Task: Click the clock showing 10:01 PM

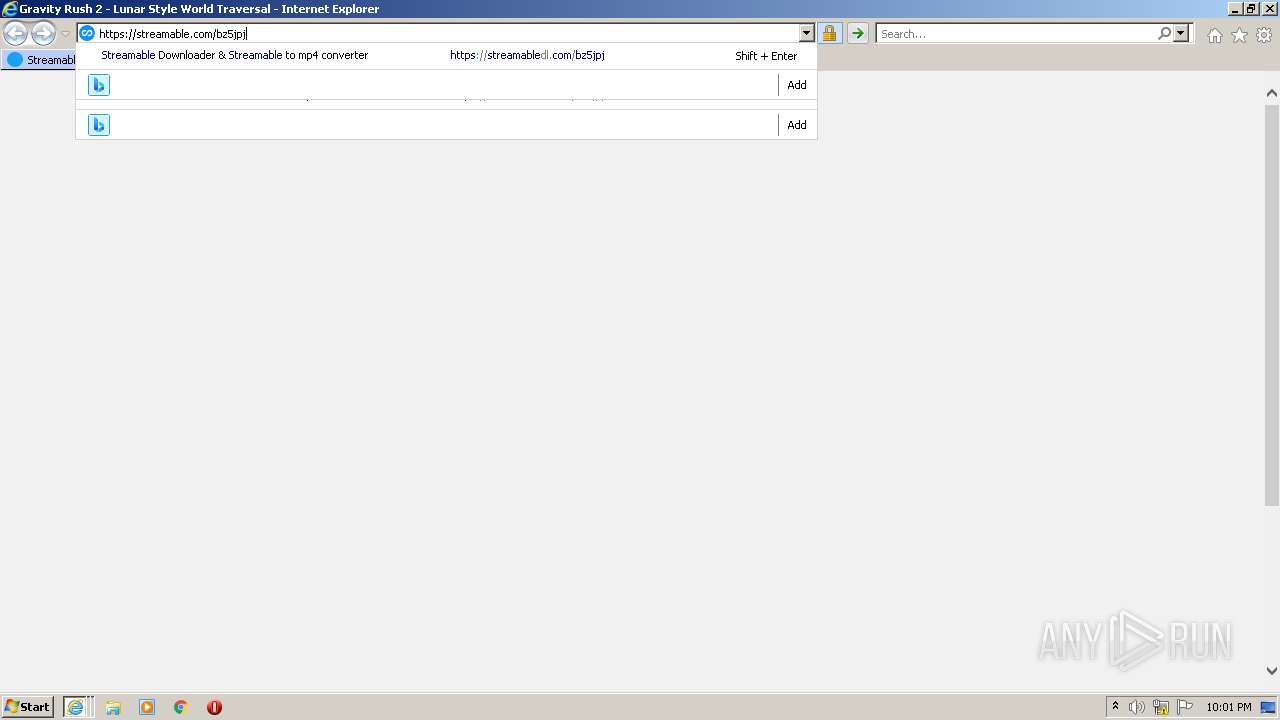Action: (x=1229, y=707)
